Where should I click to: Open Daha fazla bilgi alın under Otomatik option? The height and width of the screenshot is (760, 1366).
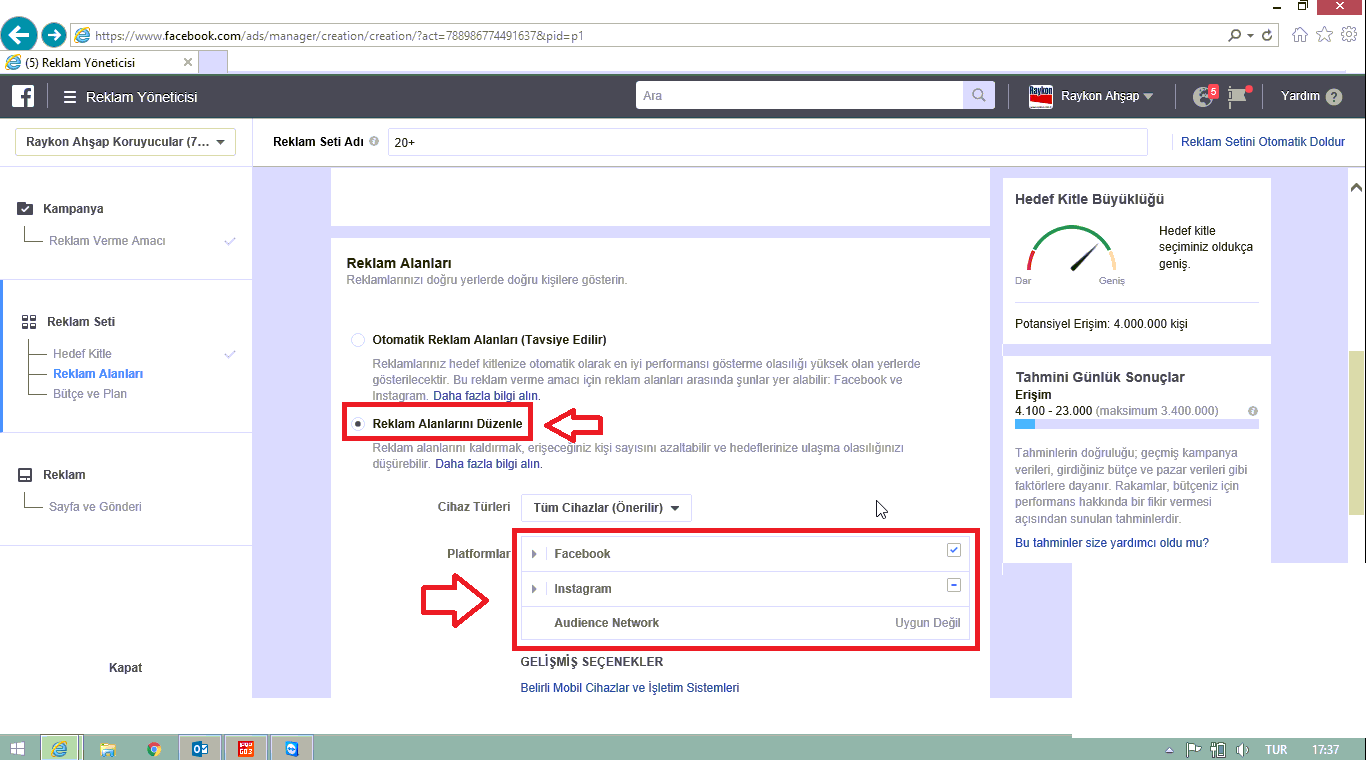(x=486, y=396)
